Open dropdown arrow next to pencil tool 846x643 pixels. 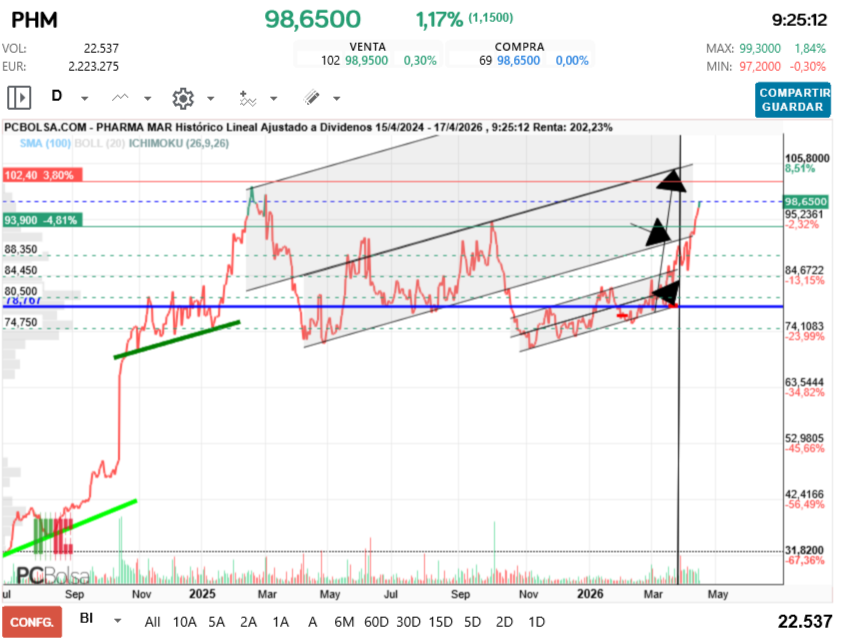point(337,99)
